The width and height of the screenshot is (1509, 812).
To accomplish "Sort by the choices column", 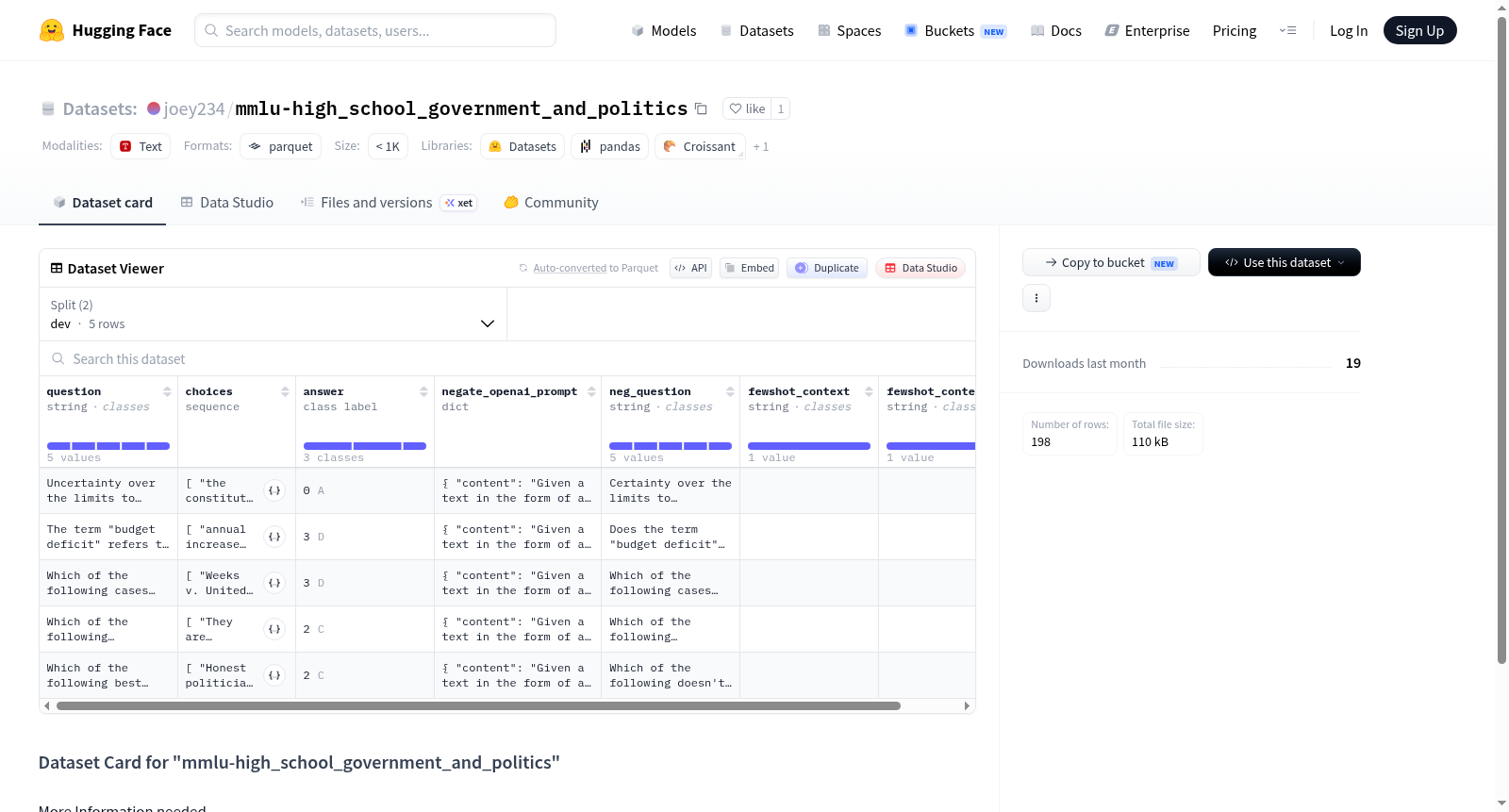I will pyautogui.click(x=285, y=391).
